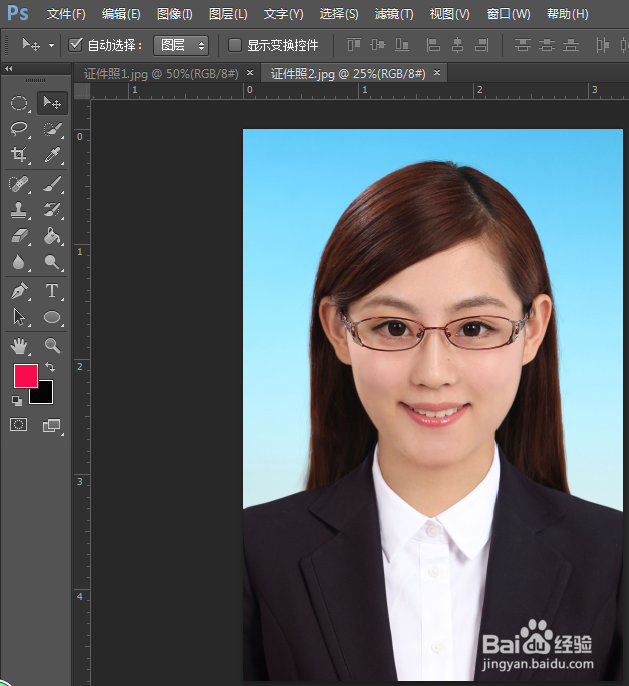Align right edges of layers
Image resolution: width=629 pixels, height=686 pixels.
(x=482, y=45)
